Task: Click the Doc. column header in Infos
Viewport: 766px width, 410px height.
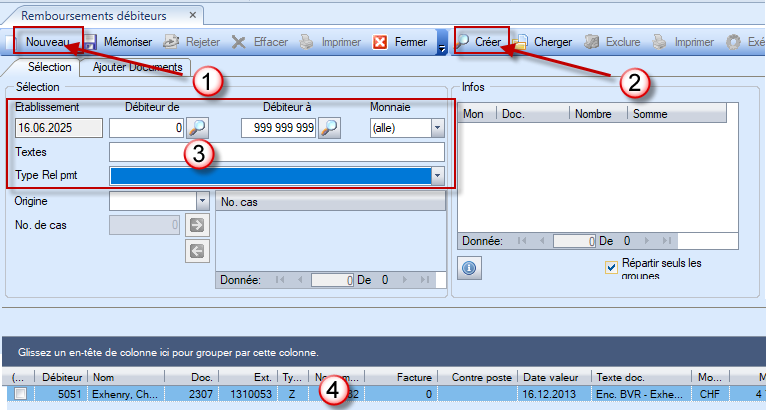Action: (533, 114)
